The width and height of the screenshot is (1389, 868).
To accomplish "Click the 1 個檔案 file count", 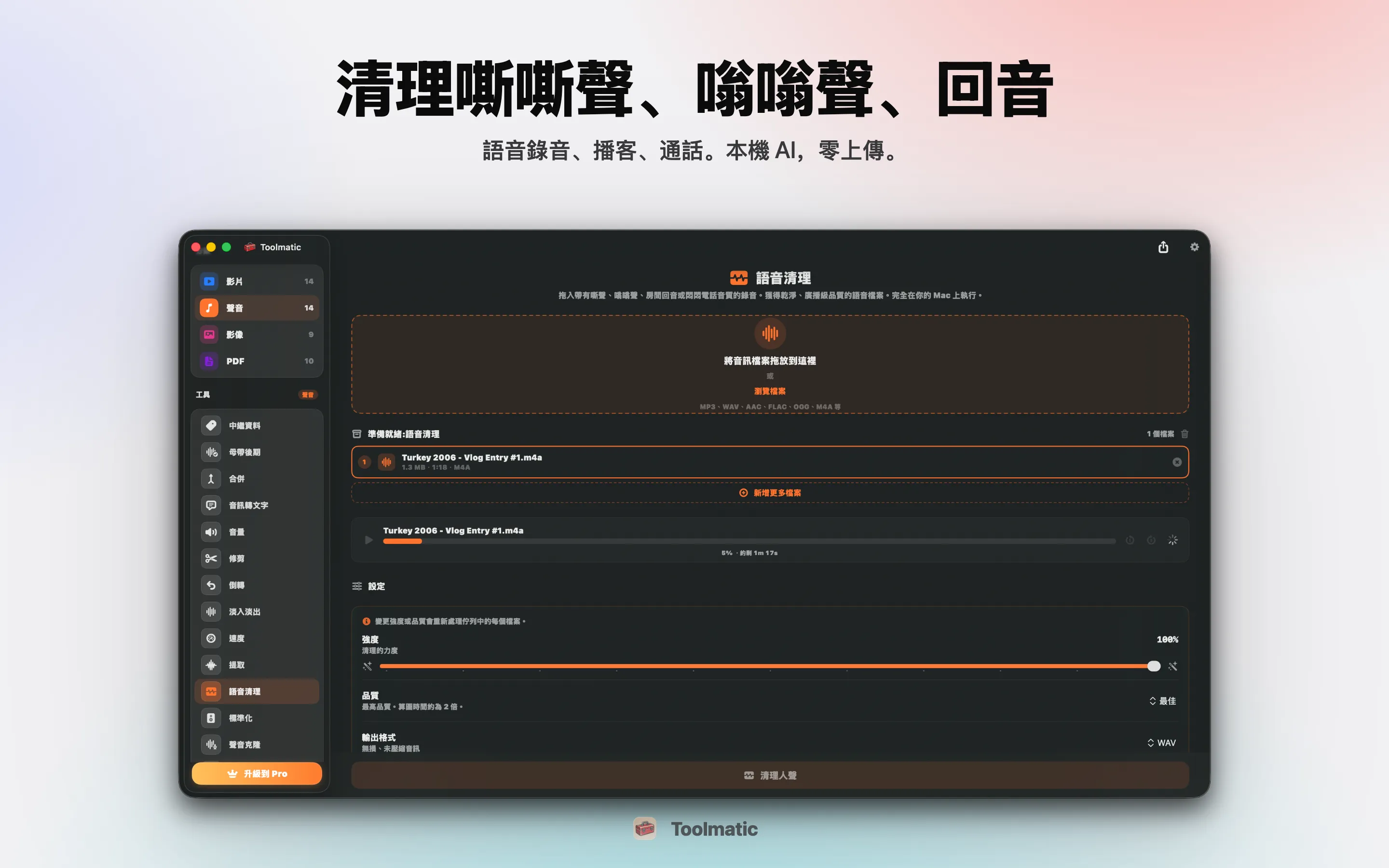I will click(1160, 434).
